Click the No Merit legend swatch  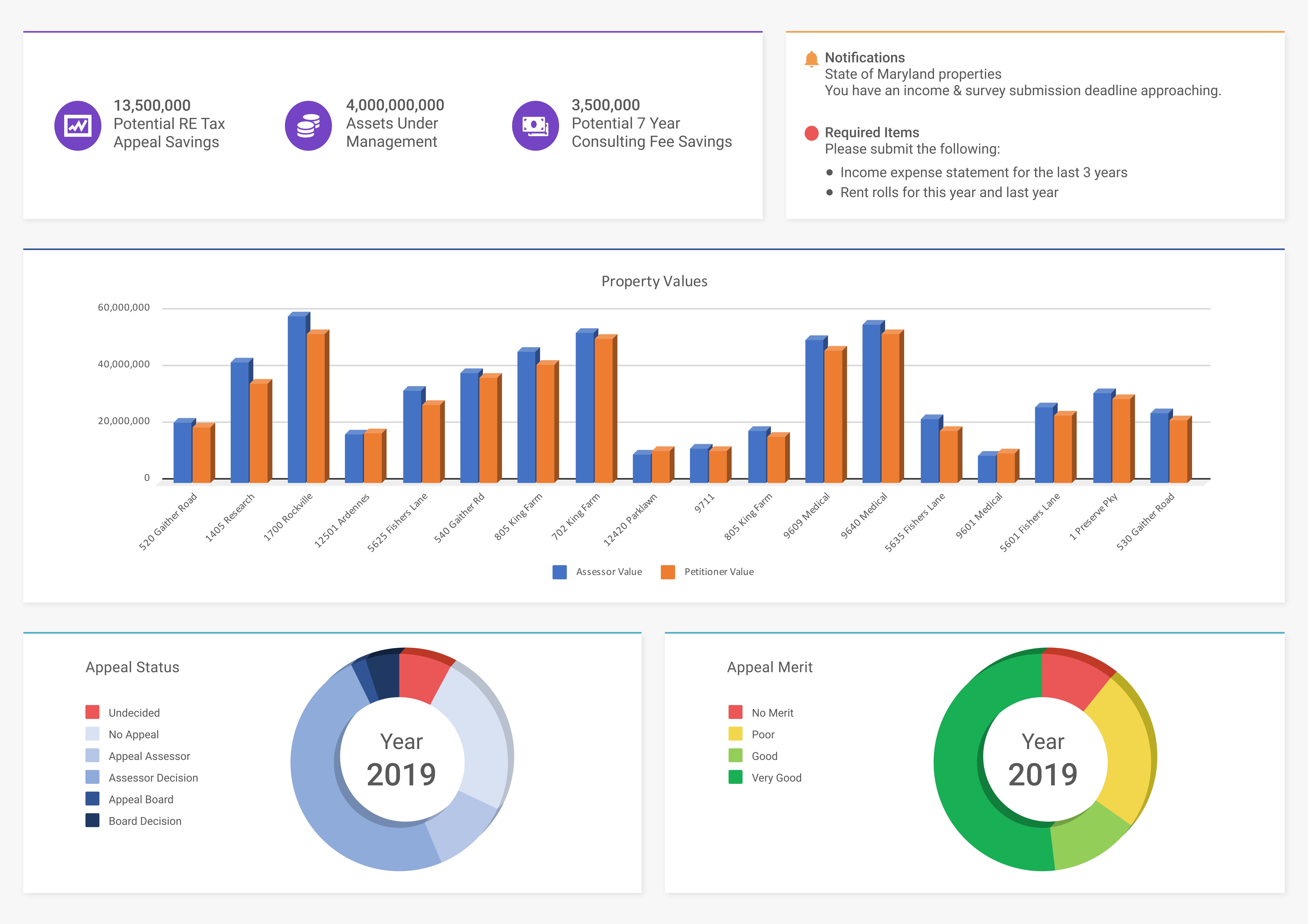click(735, 712)
